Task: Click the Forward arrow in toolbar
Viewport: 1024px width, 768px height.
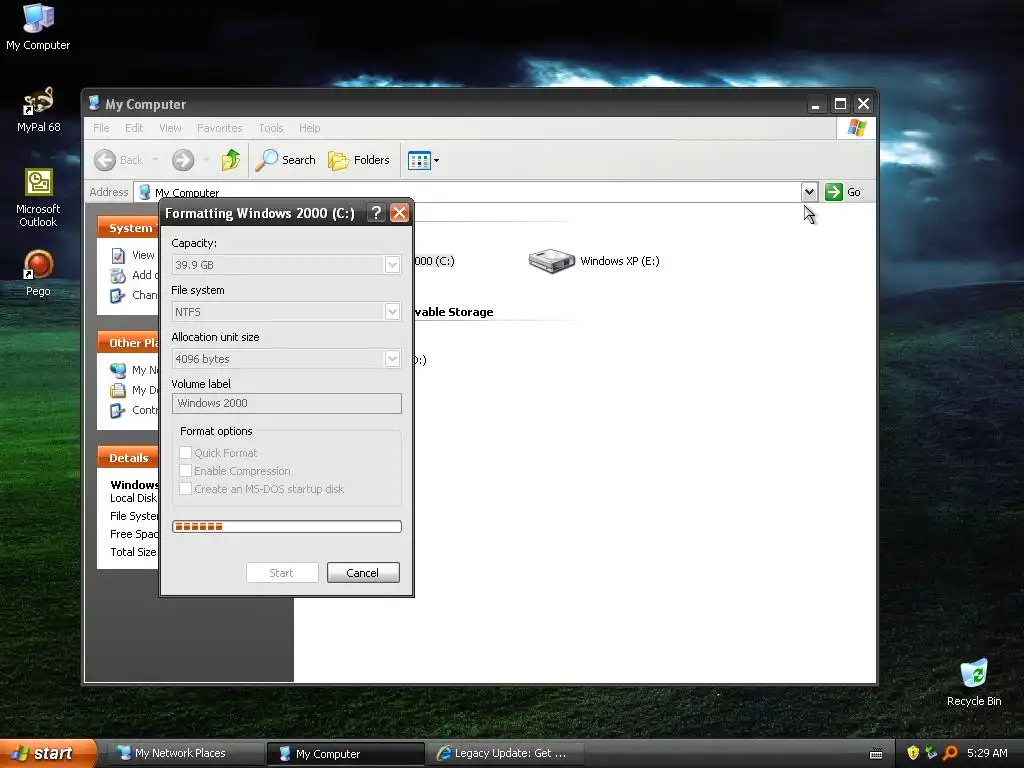Action: point(183,160)
